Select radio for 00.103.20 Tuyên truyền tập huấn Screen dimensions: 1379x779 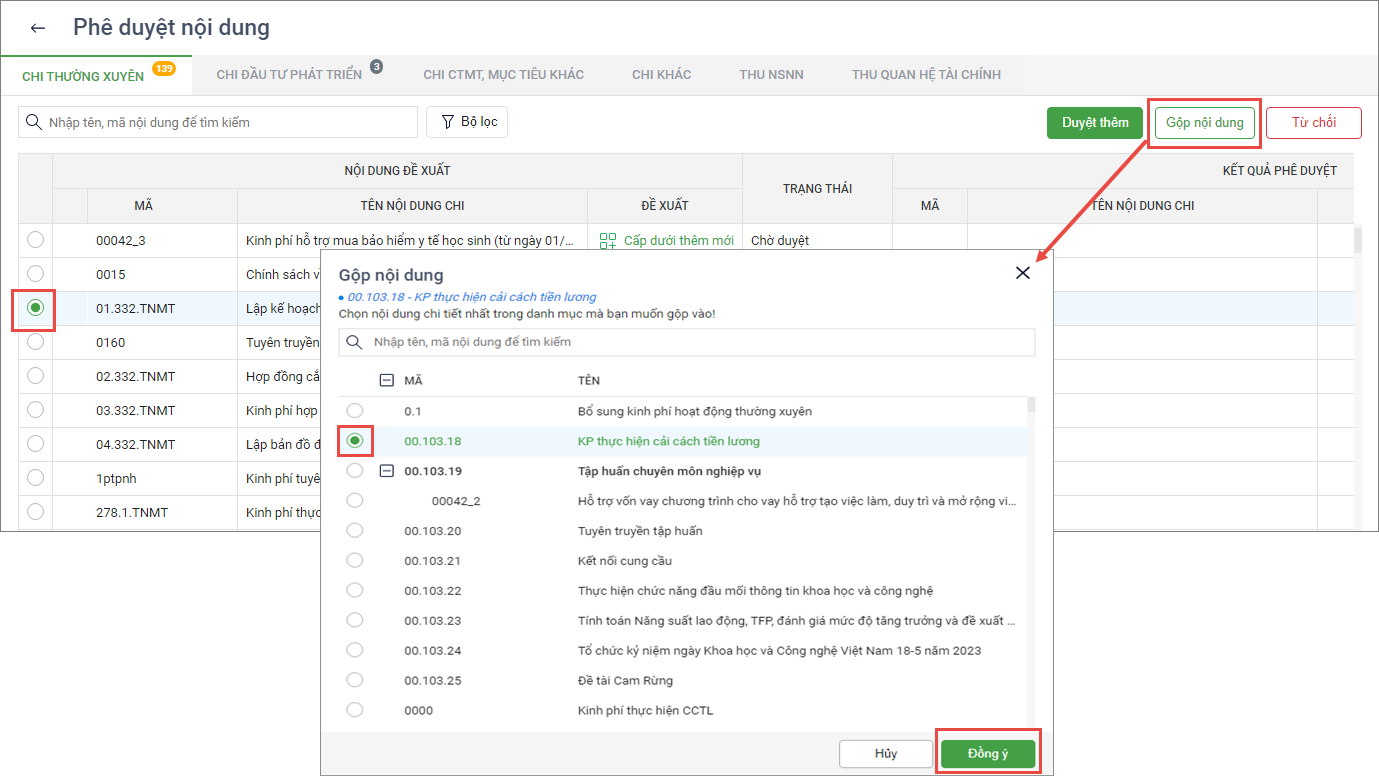point(355,531)
